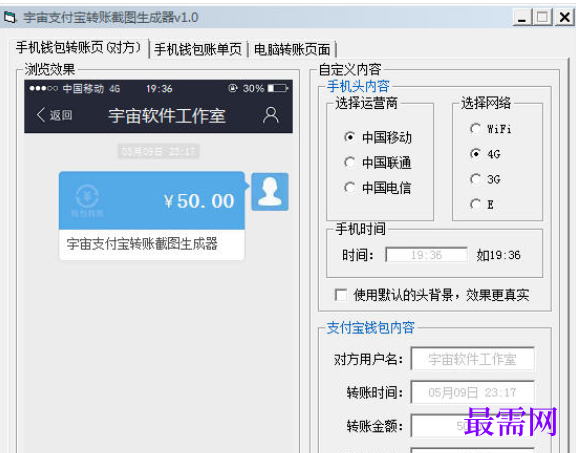Image resolution: width=576 pixels, height=453 pixels.
Task: Click the 19:36 clock in preview status bar
Action: (x=159, y=89)
